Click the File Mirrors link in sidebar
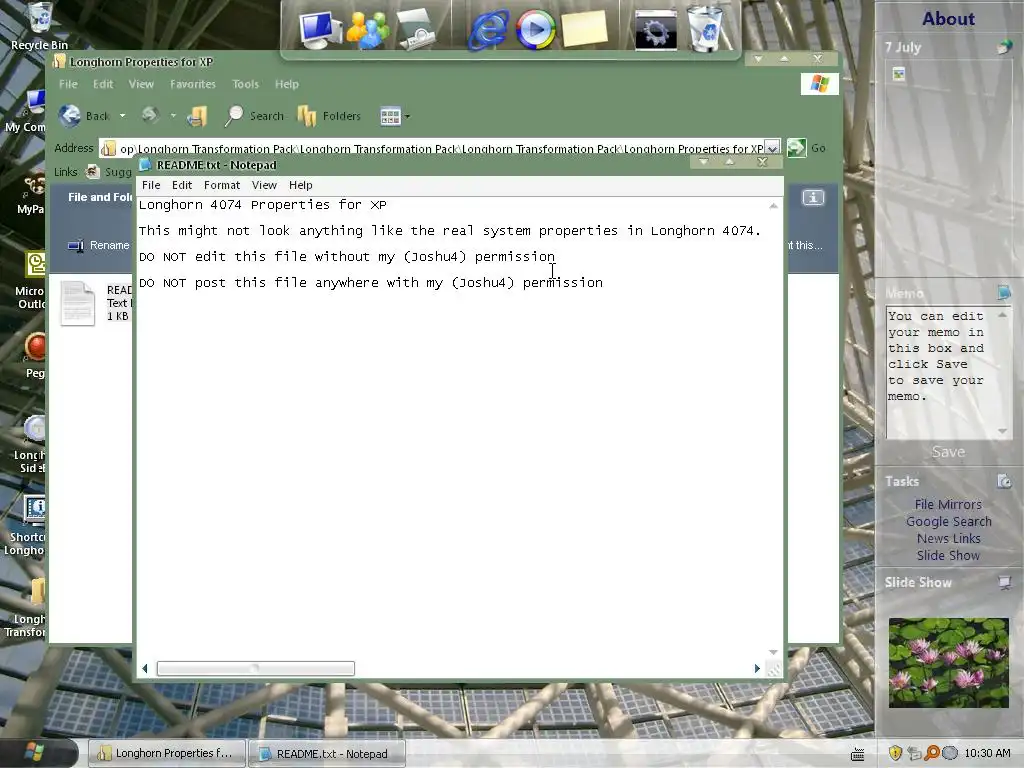This screenshot has height=768, width=1024. (948, 504)
